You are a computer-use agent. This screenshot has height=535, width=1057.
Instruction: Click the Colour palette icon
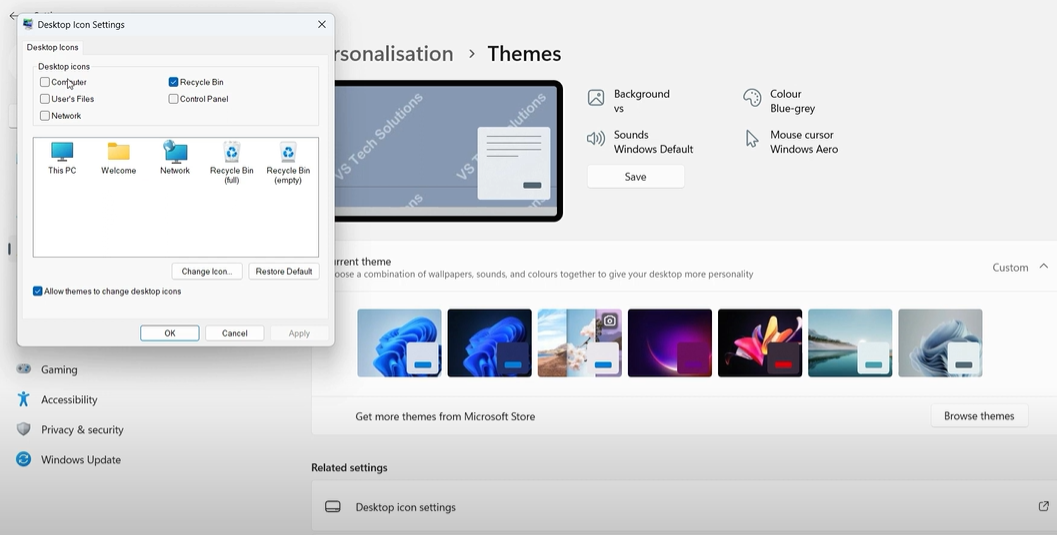click(x=752, y=98)
